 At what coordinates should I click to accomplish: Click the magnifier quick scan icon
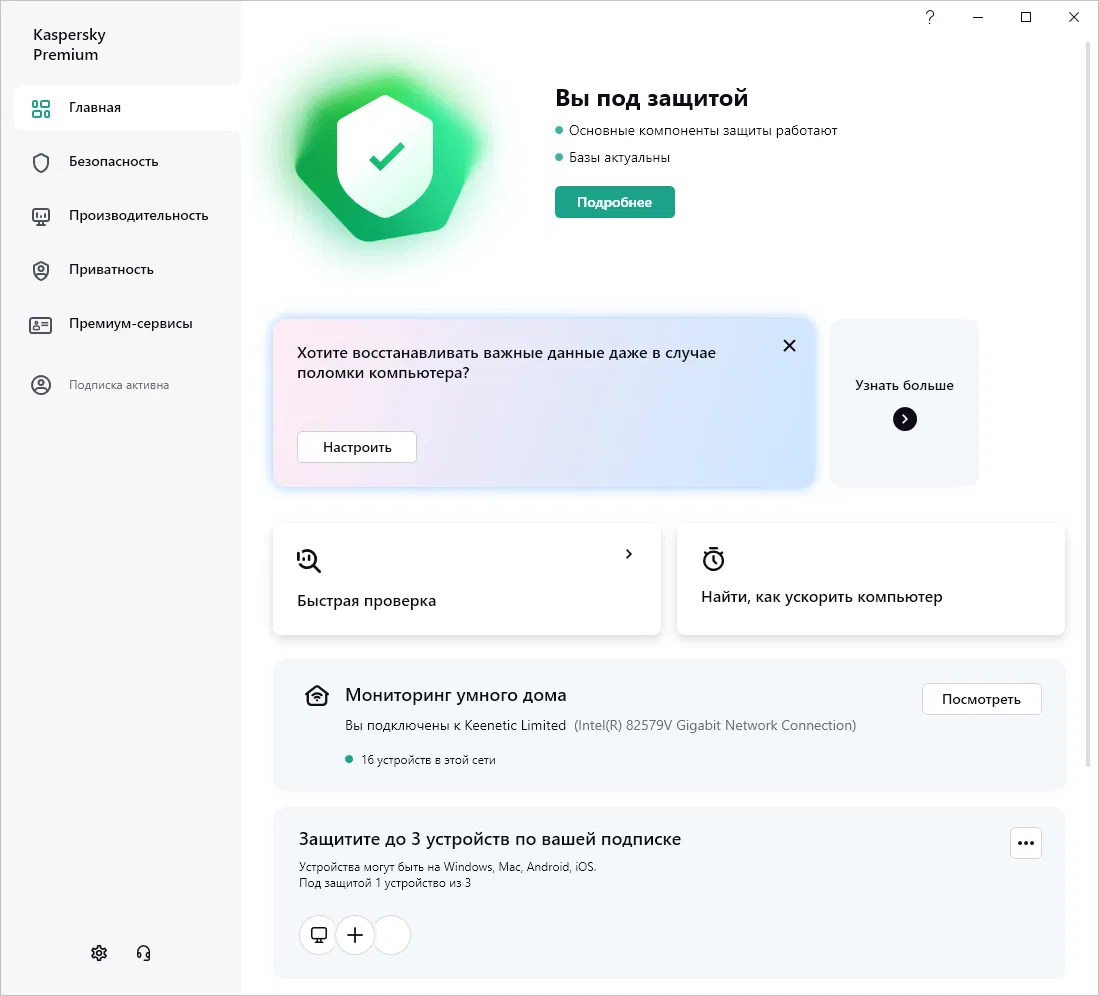(x=309, y=560)
